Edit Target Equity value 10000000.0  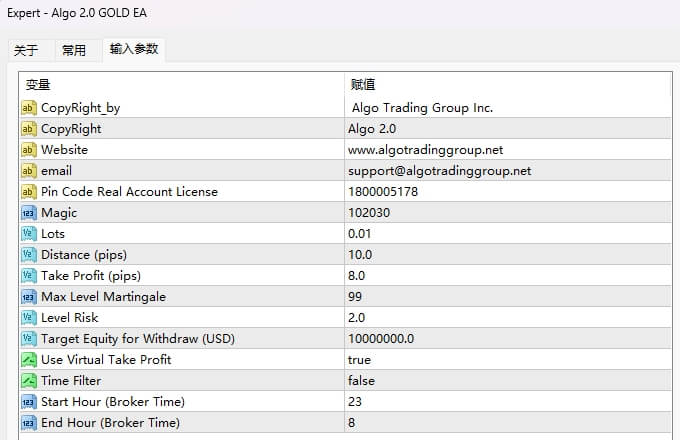click(x=381, y=339)
